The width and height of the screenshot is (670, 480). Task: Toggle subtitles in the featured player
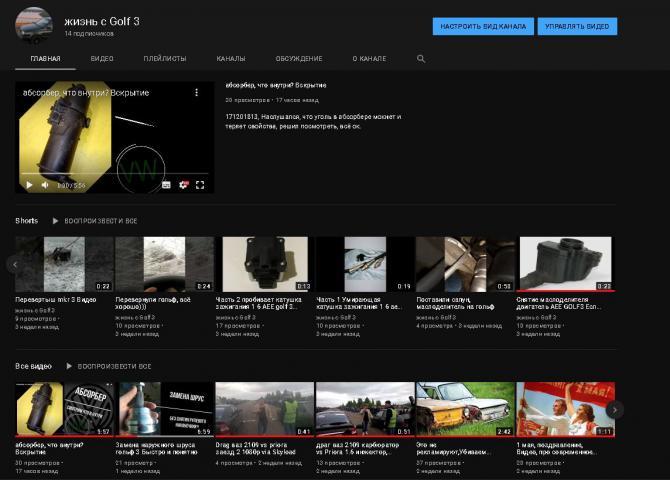[x=166, y=185]
